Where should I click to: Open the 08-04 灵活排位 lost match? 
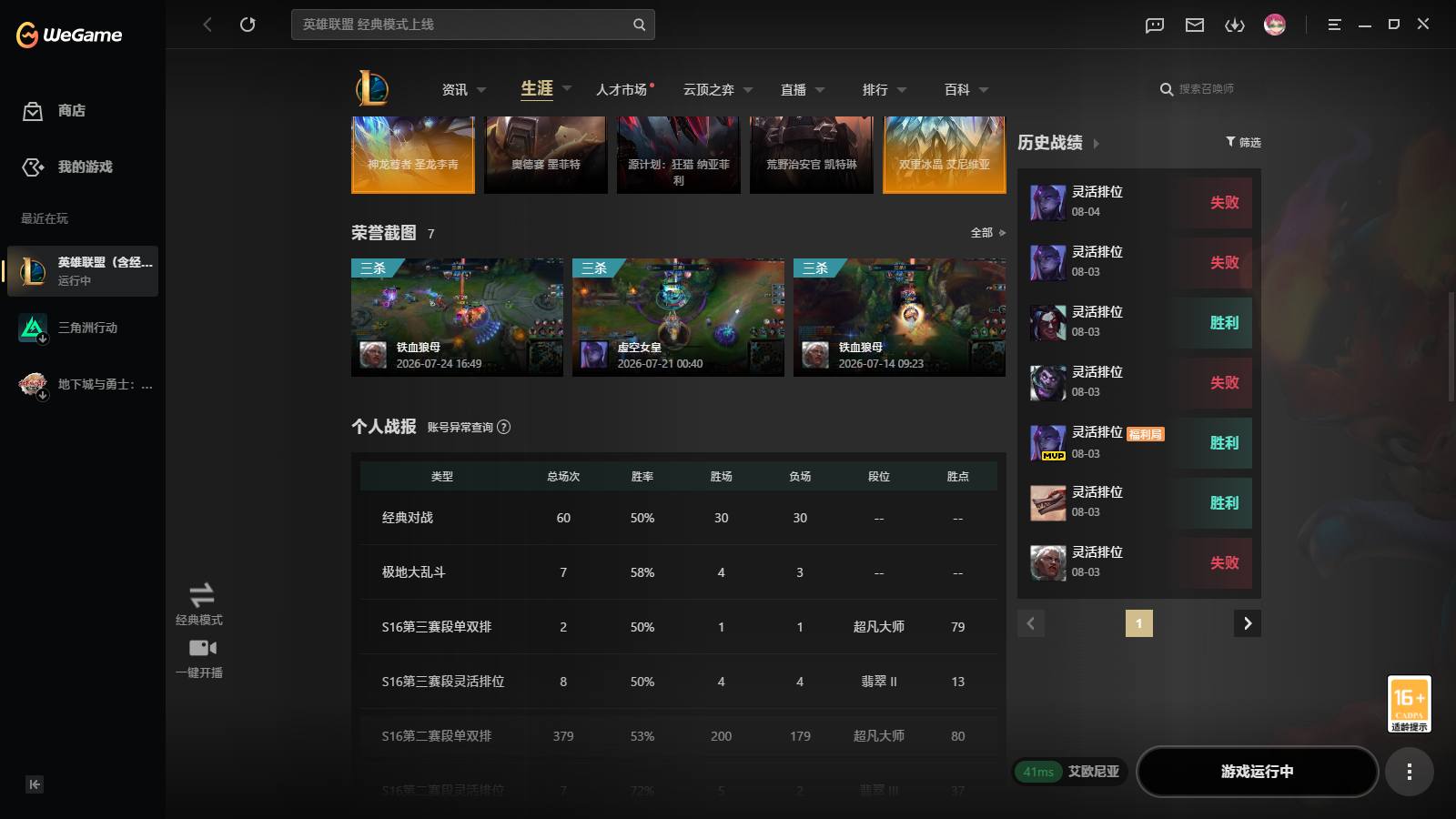click(1139, 202)
